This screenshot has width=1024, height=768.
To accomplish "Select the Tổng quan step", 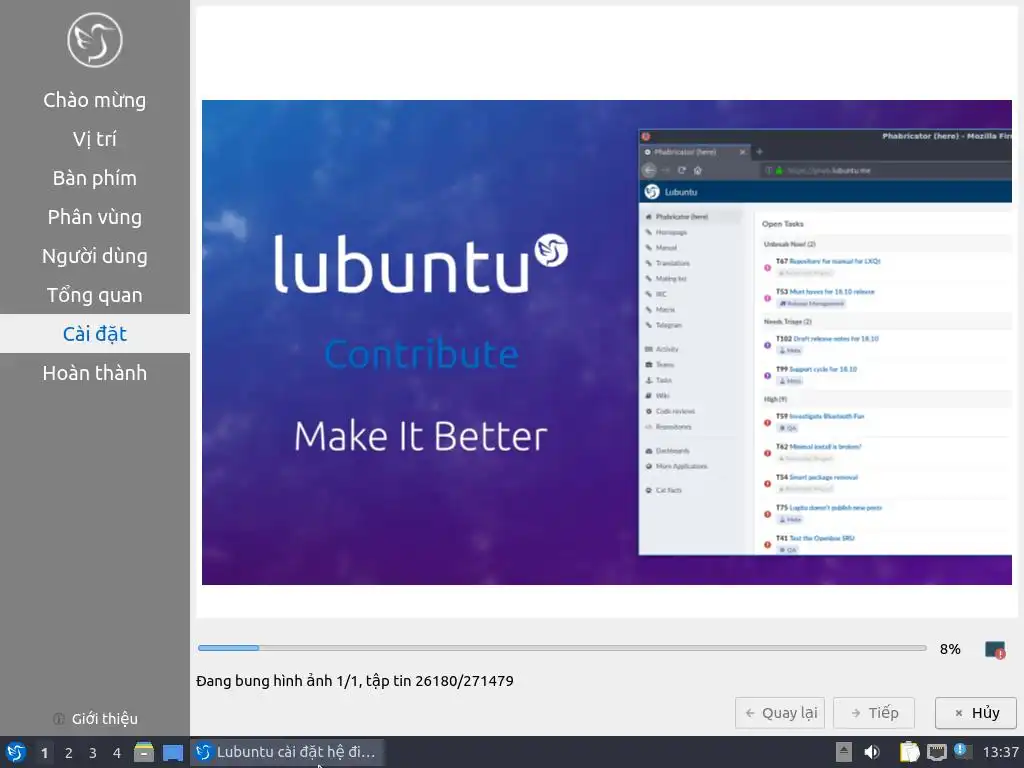I will [x=95, y=295].
